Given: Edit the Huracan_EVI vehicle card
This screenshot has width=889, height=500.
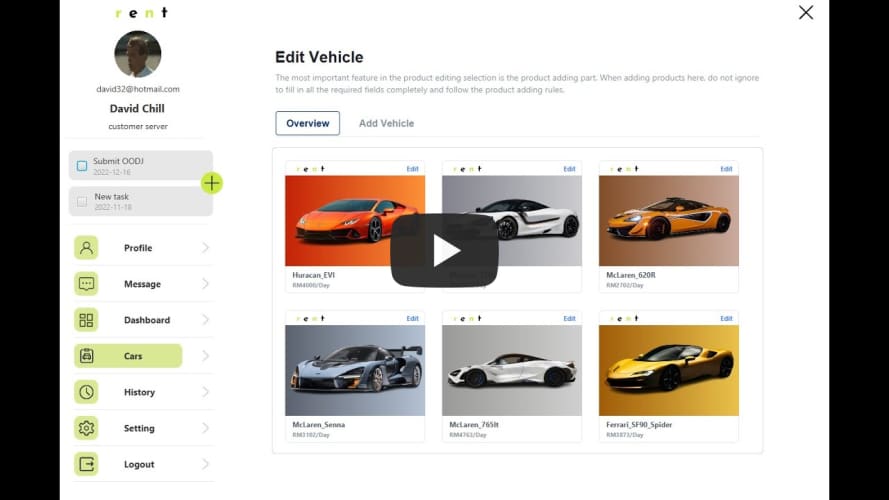Looking at the screenshot, I should (x=412, y=169).
